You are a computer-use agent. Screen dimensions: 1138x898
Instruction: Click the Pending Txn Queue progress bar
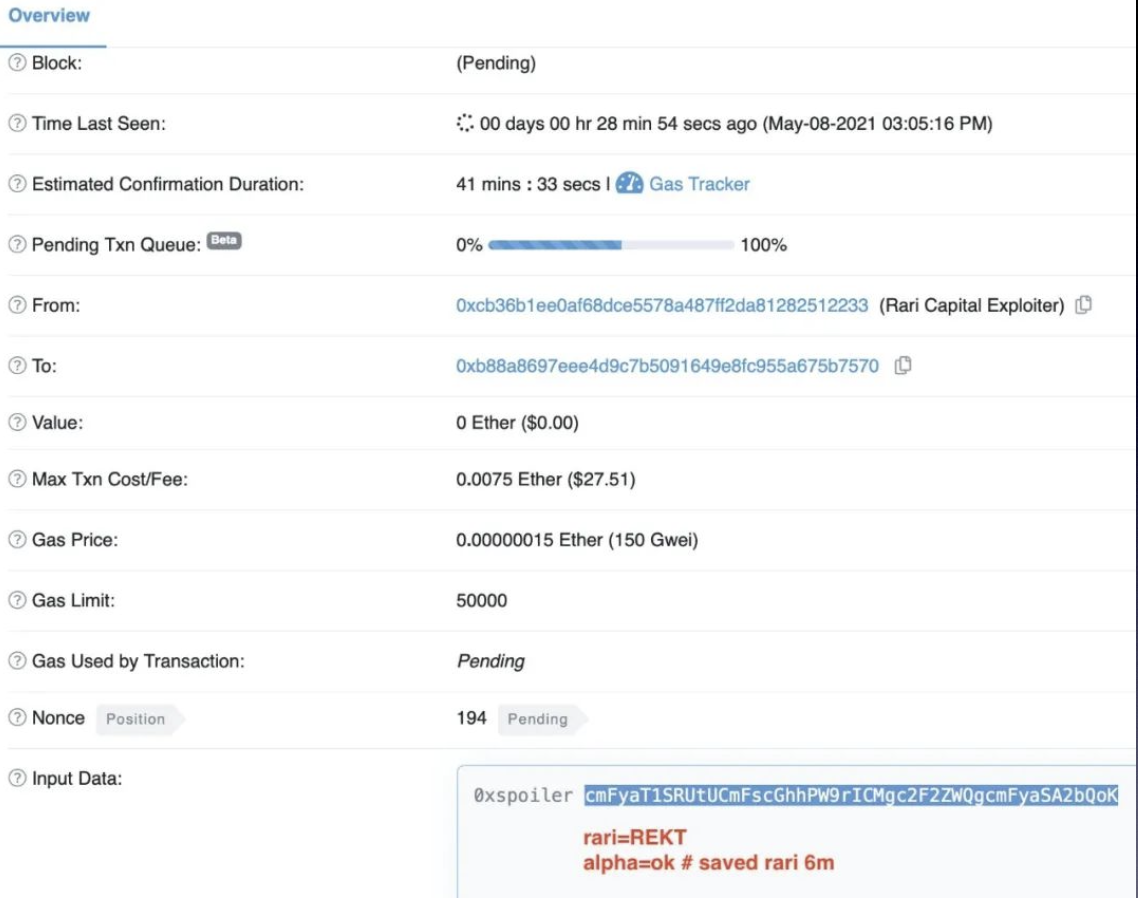611,245
